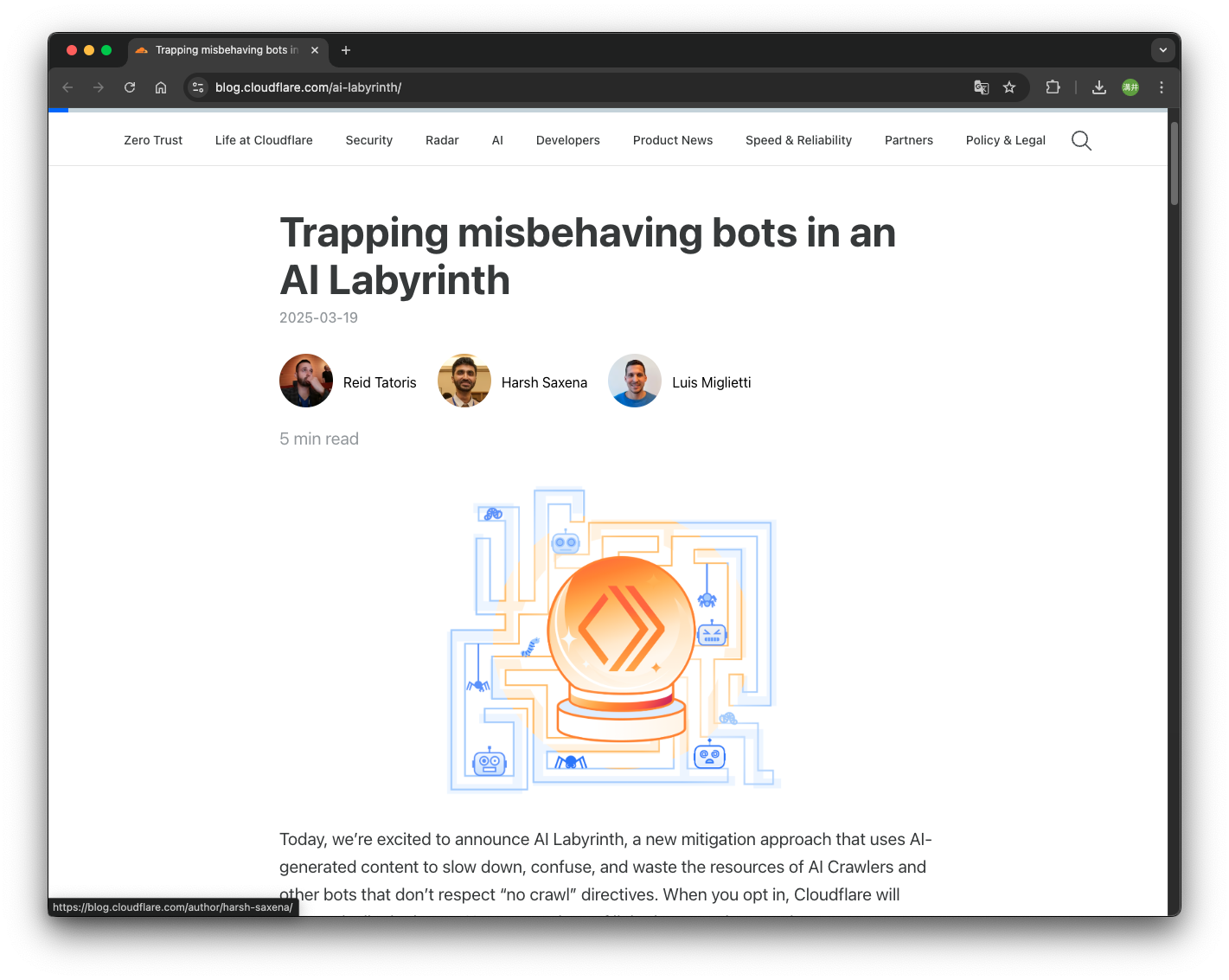1229x980 pixels.
Task: Click the 2025-03-19 publish date
Action: tap(318, 317)
